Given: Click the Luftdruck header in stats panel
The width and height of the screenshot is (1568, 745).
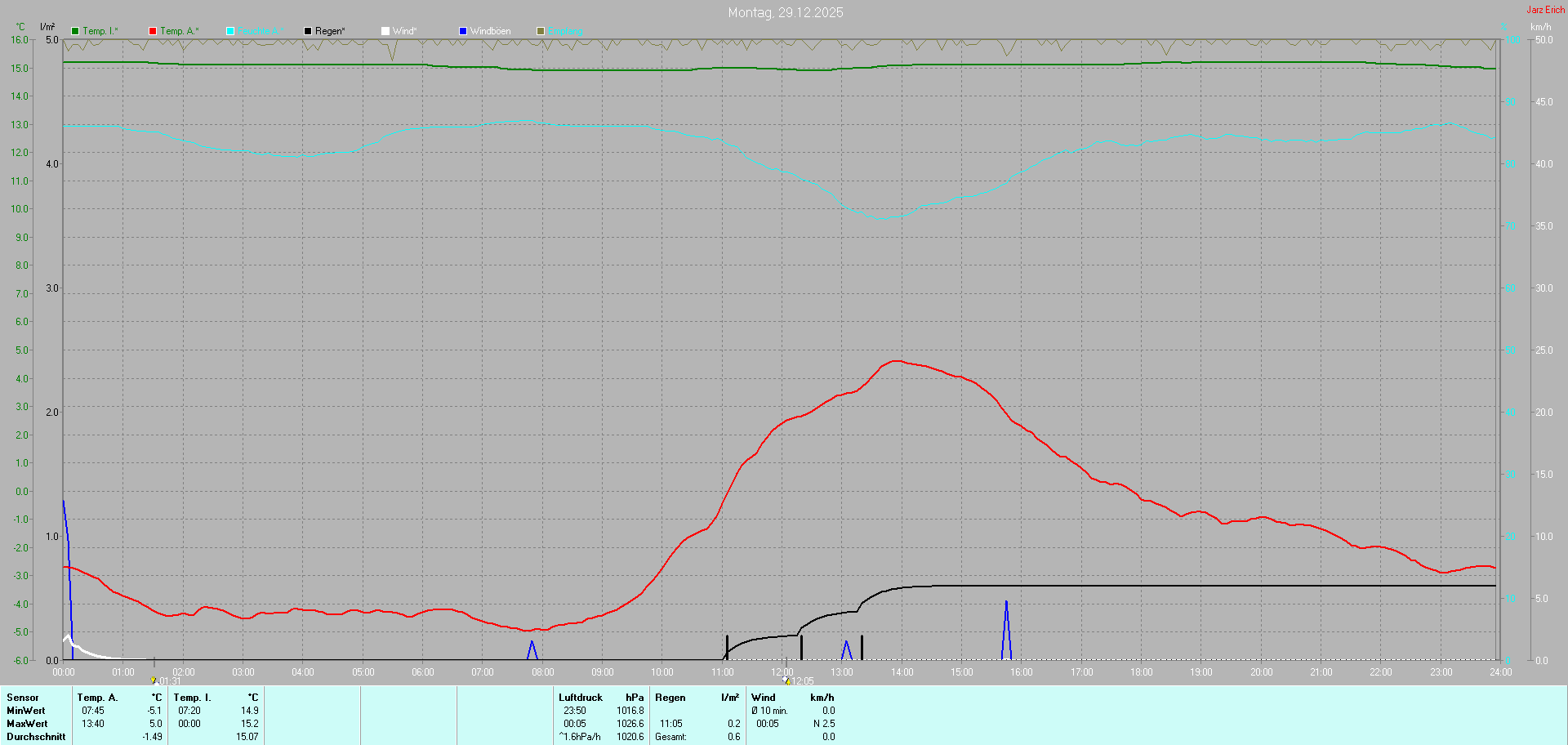Looking at the screenshot, I should [580, 698].
